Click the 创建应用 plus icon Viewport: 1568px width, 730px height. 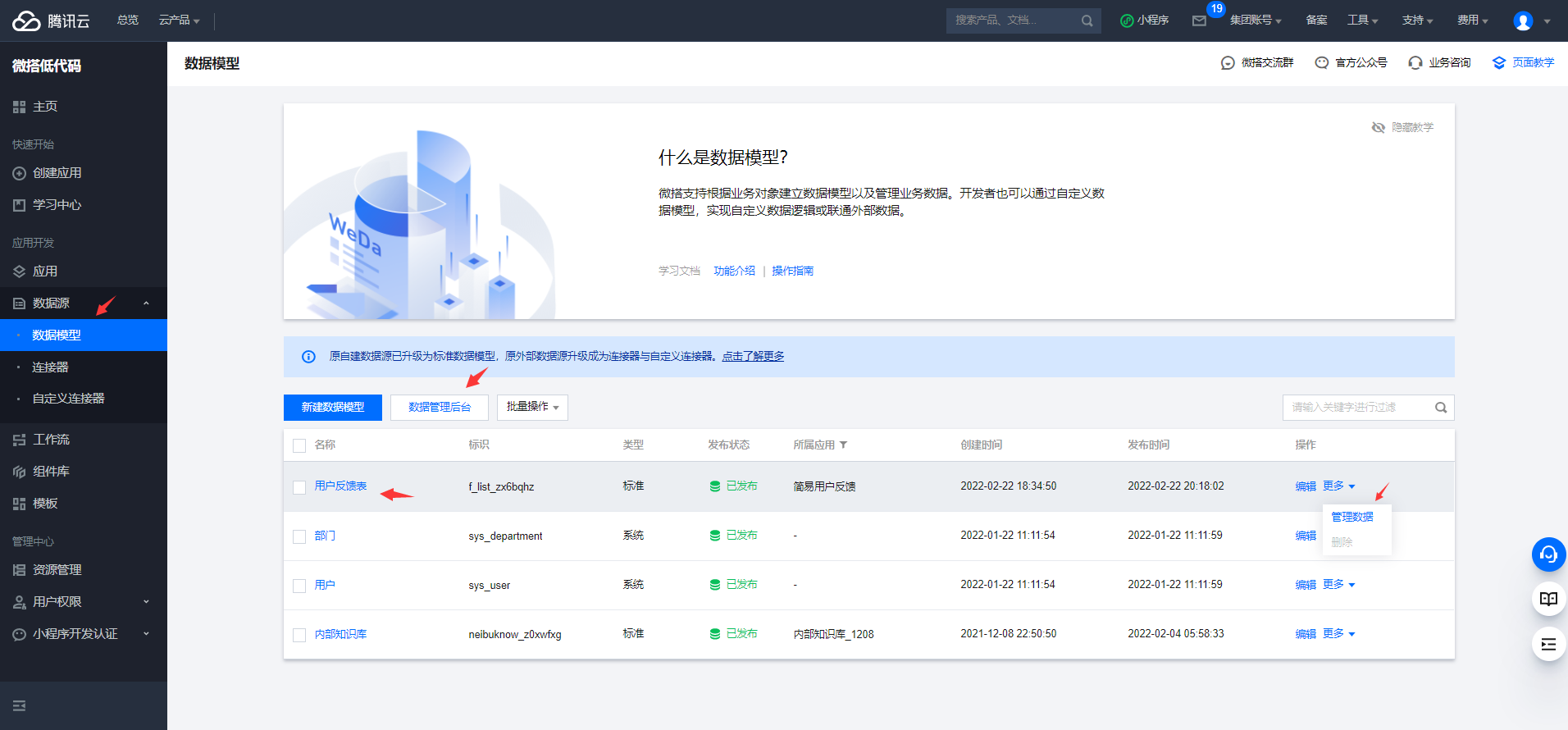[x=19, y=173]
